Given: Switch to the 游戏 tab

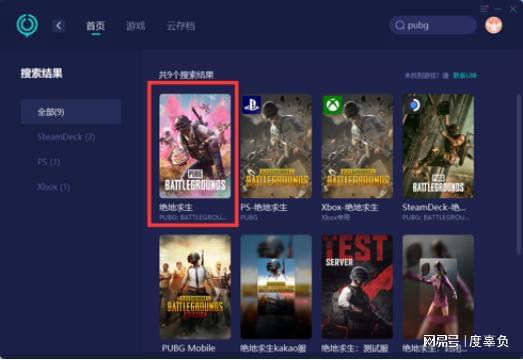Looking at the screenshot, I should (136, 26).
